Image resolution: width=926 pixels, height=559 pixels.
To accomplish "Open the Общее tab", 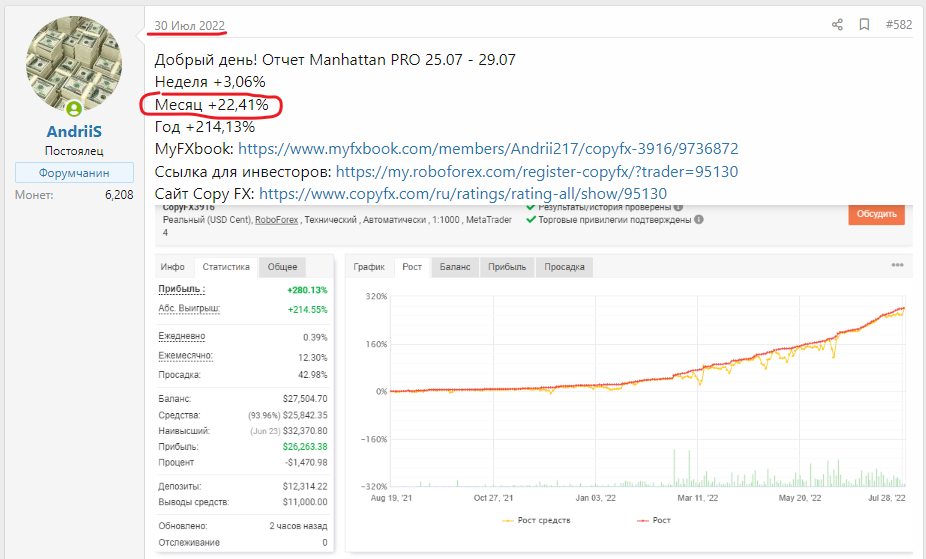I will tap(282, 267).
